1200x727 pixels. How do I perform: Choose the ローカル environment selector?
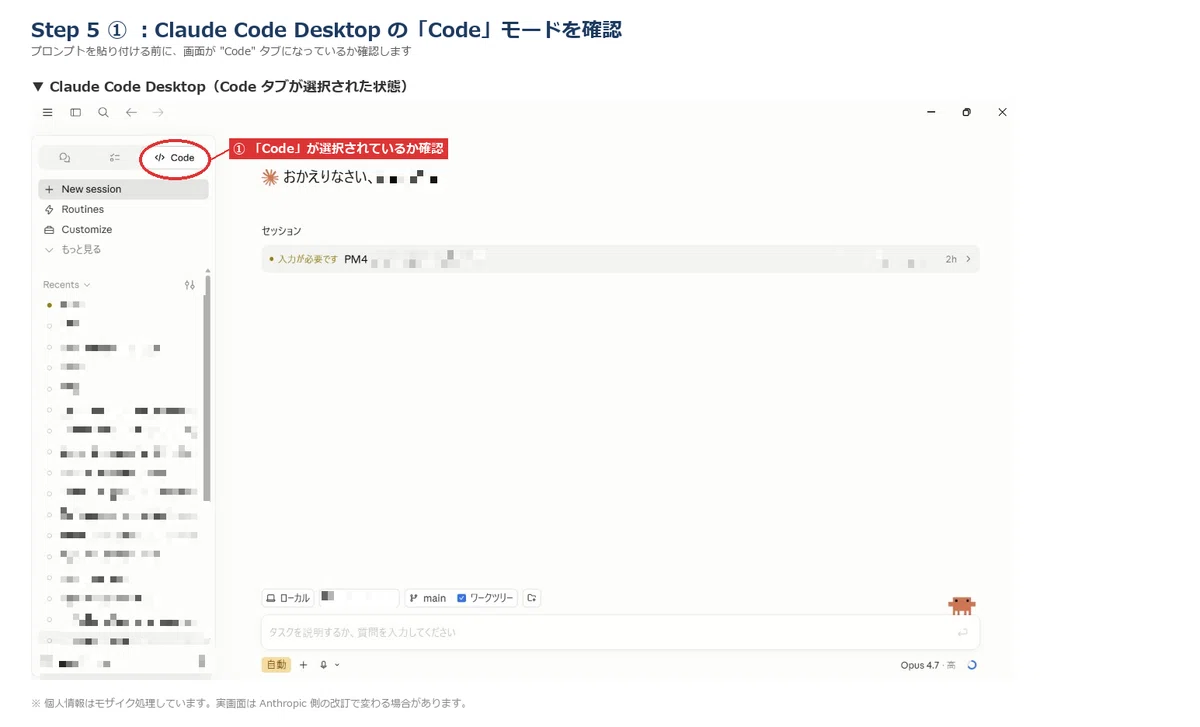(x=288, y=598)
